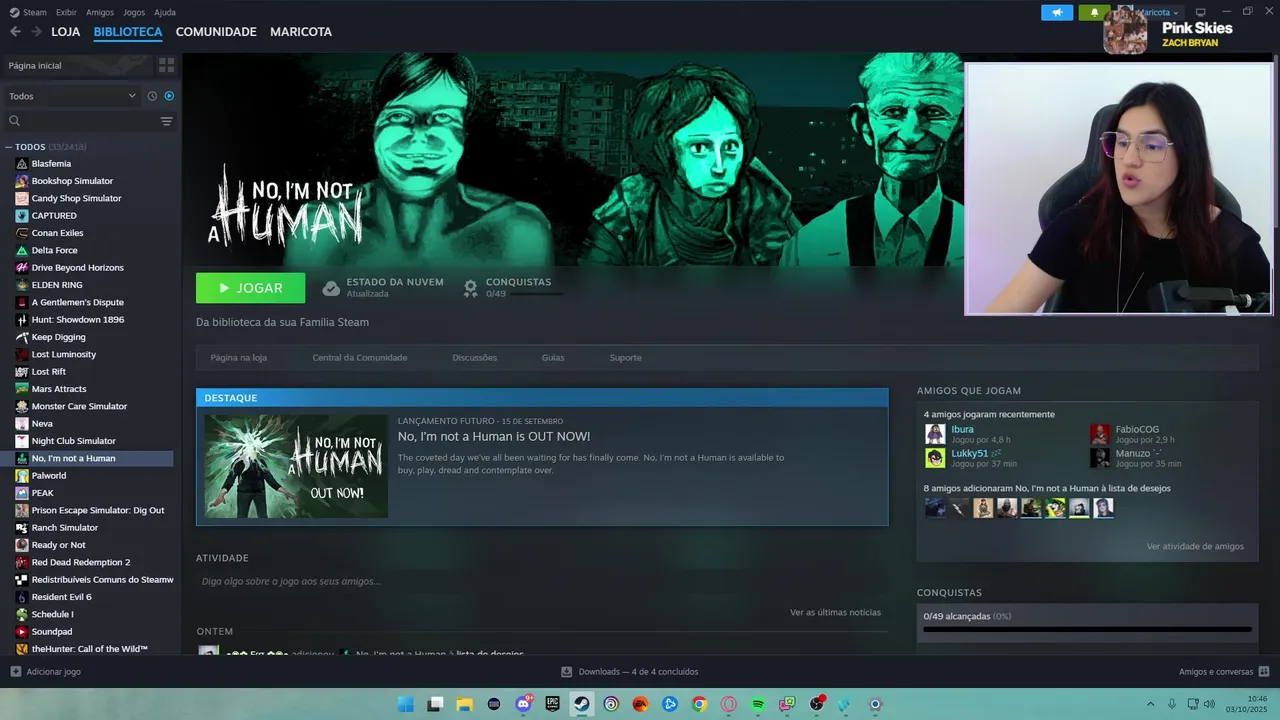
Task: Open Ver as últimas notícias
Action: point(835,612)
